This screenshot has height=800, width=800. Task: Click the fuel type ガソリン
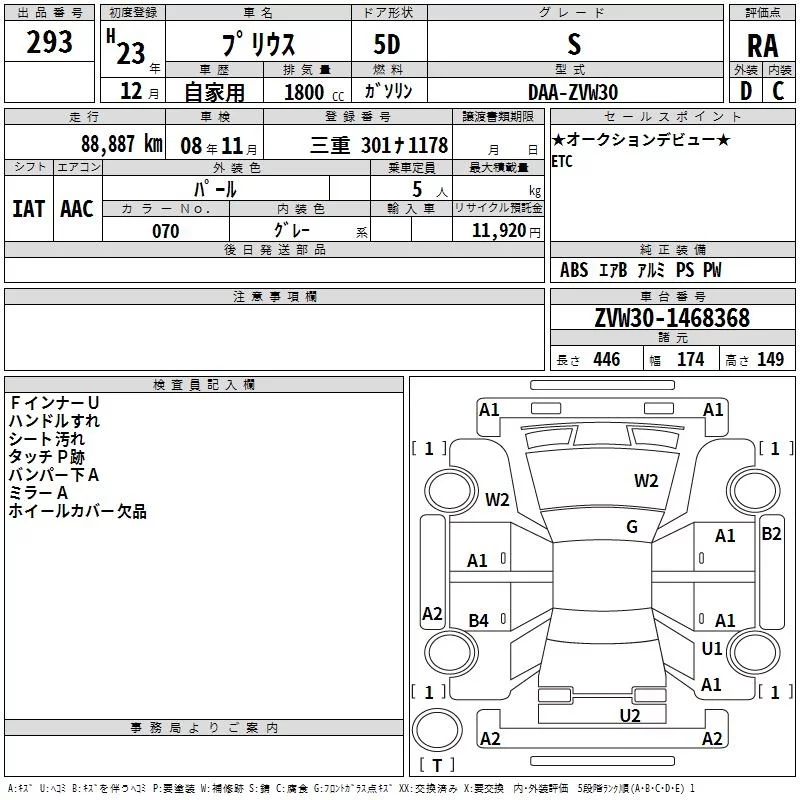388,91
